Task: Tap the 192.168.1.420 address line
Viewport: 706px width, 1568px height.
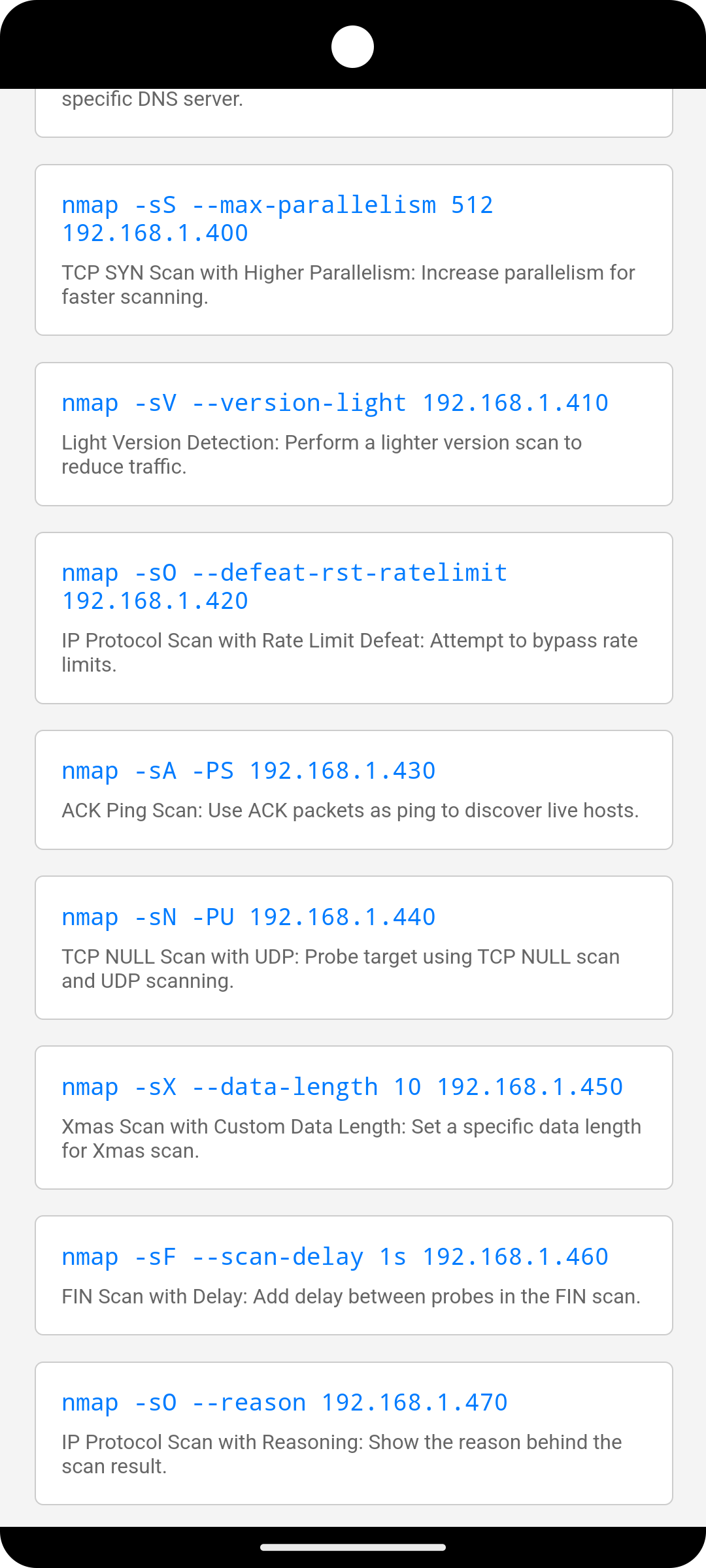Action: pos(155,601)
